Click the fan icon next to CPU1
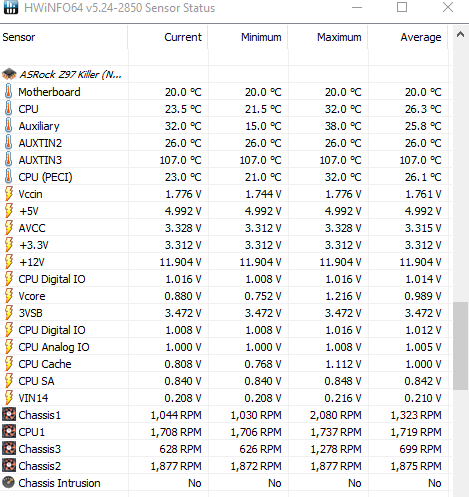Screen dimensions: 469x497 point(9,431)
